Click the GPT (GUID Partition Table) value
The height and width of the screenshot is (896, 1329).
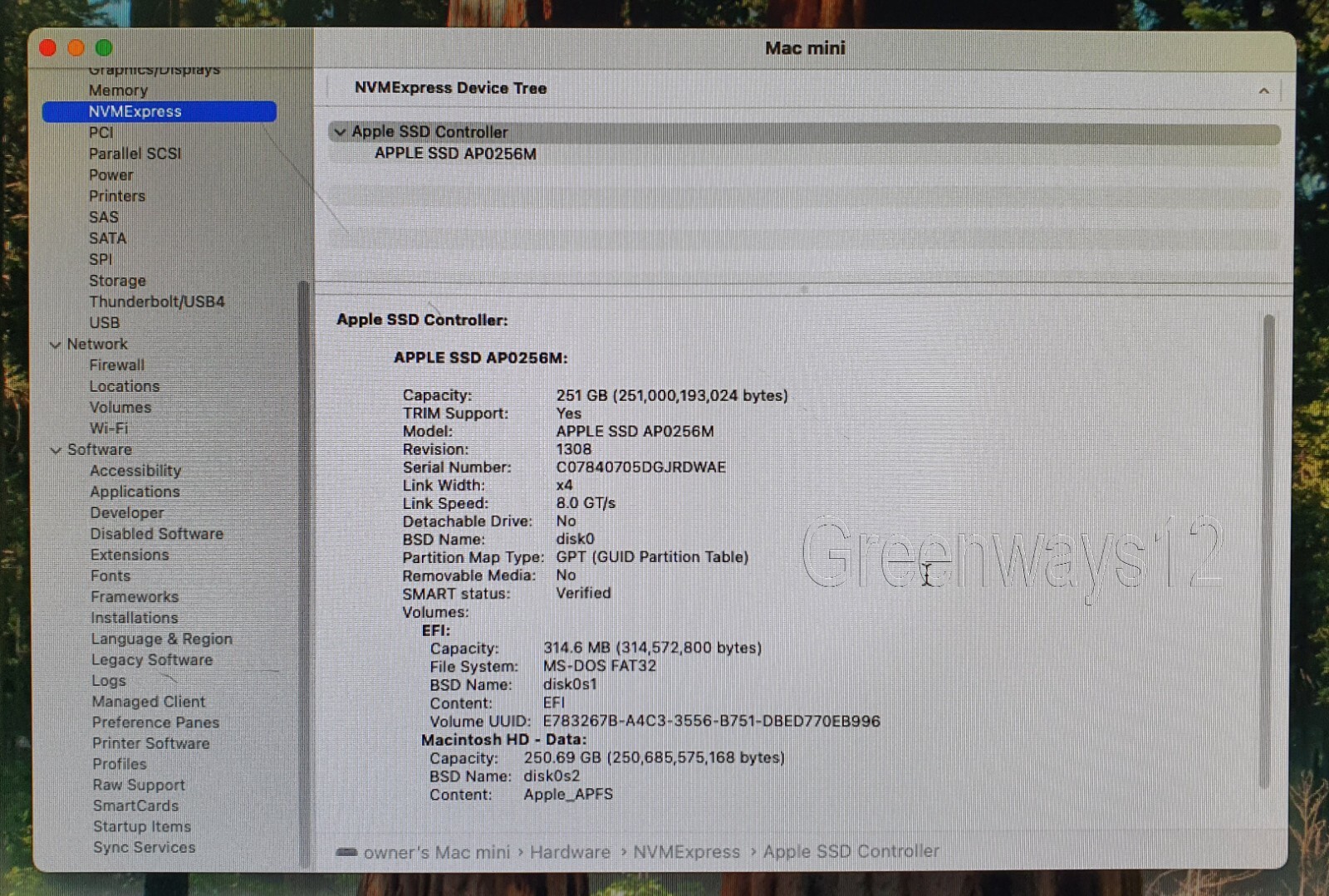pyautogui.click(x=652, y=557)
